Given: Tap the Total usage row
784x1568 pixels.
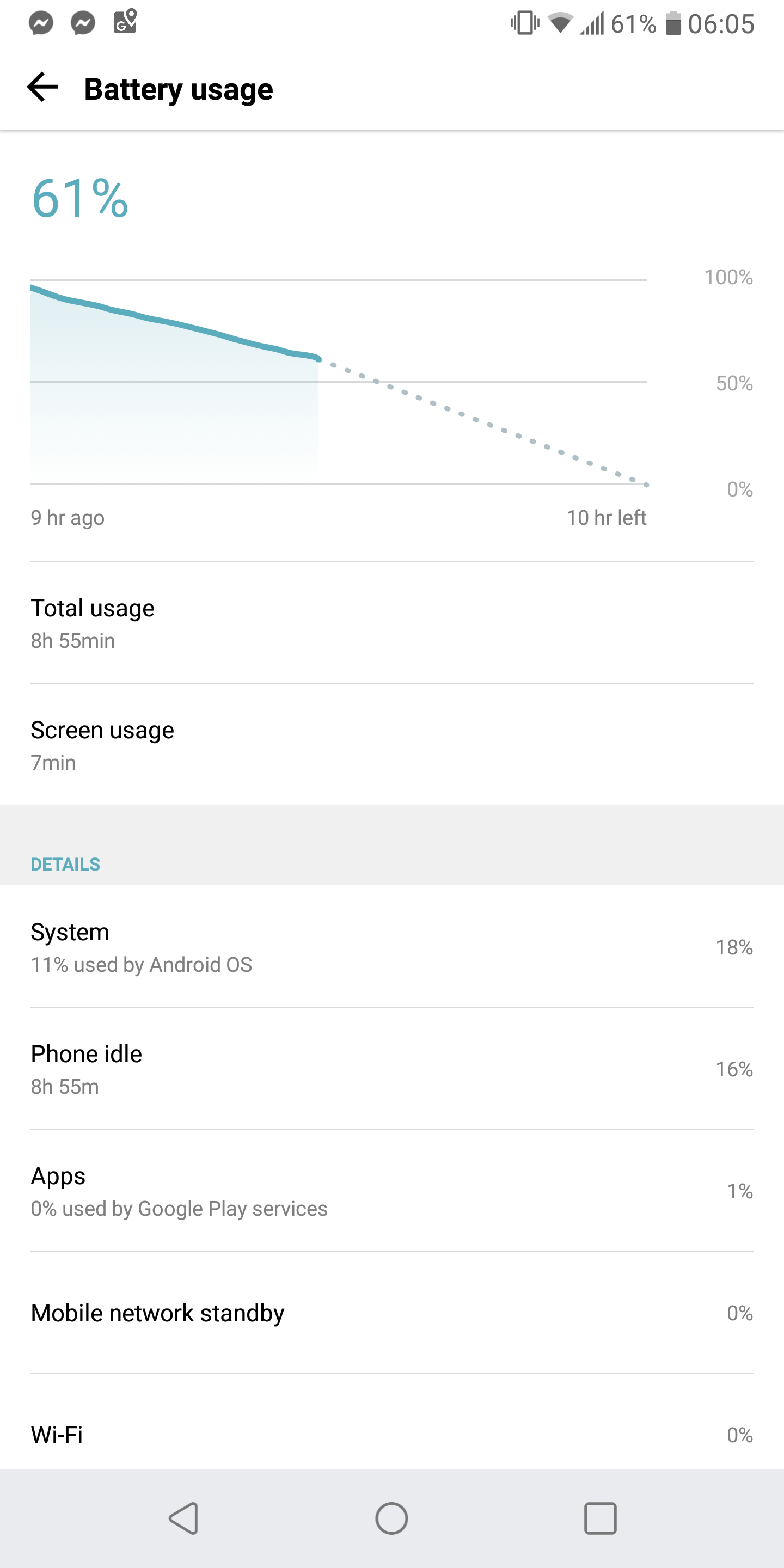Looking at the screenshot, I should pos(392,623).
